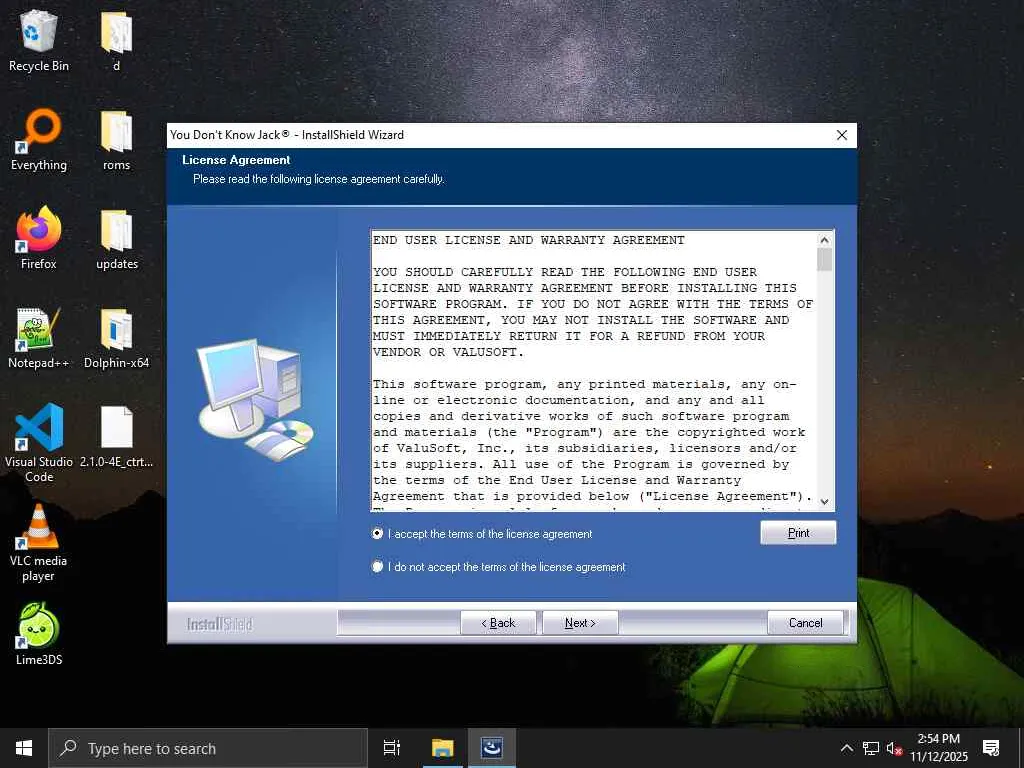Open the network status tray icon

pos(871,748)
